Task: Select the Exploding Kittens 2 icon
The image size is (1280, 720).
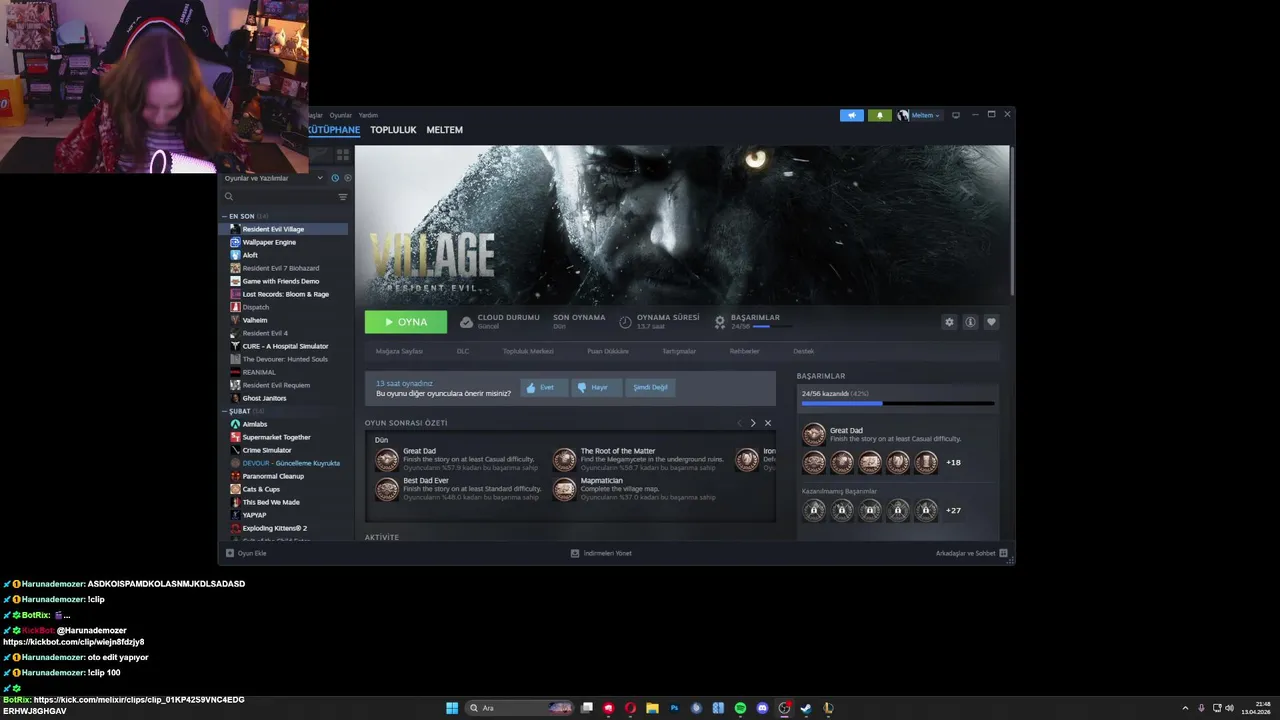Action: [235, 528]
